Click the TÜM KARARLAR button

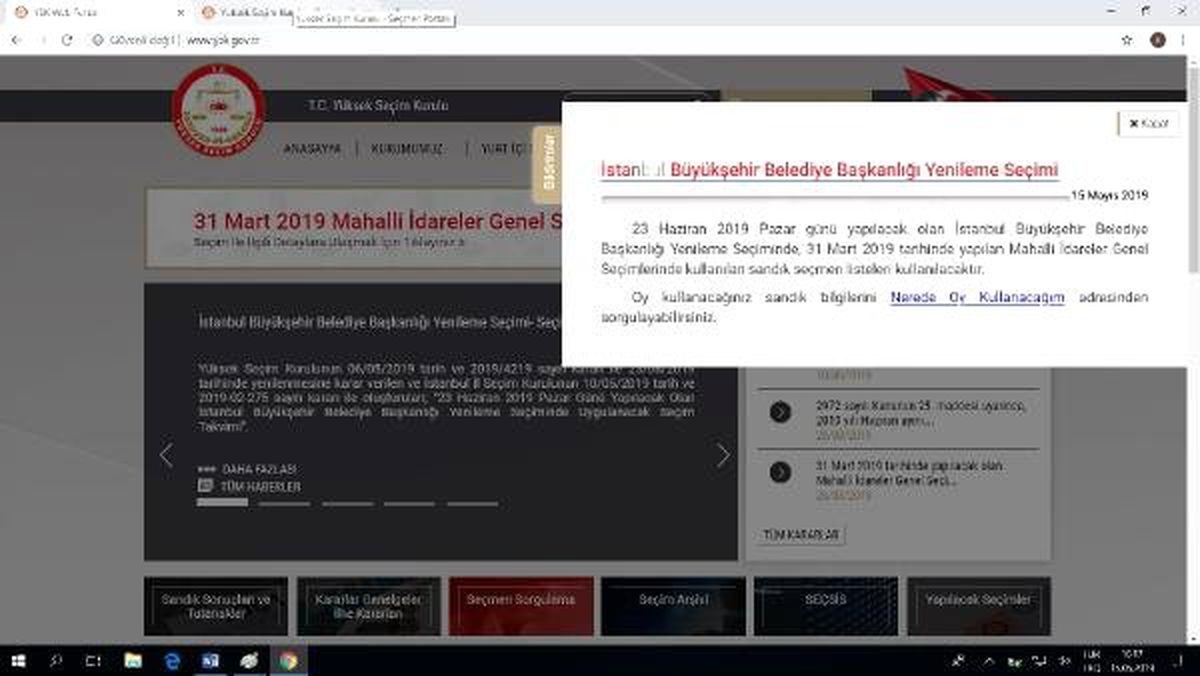tap(802, 535)
